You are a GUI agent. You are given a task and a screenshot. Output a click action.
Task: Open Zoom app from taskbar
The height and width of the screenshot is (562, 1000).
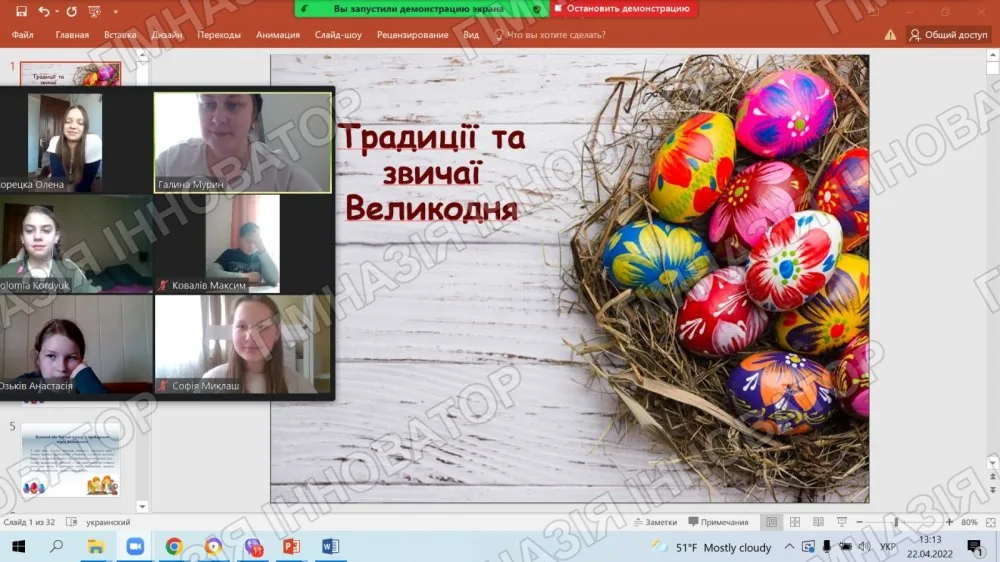point(135,547)
